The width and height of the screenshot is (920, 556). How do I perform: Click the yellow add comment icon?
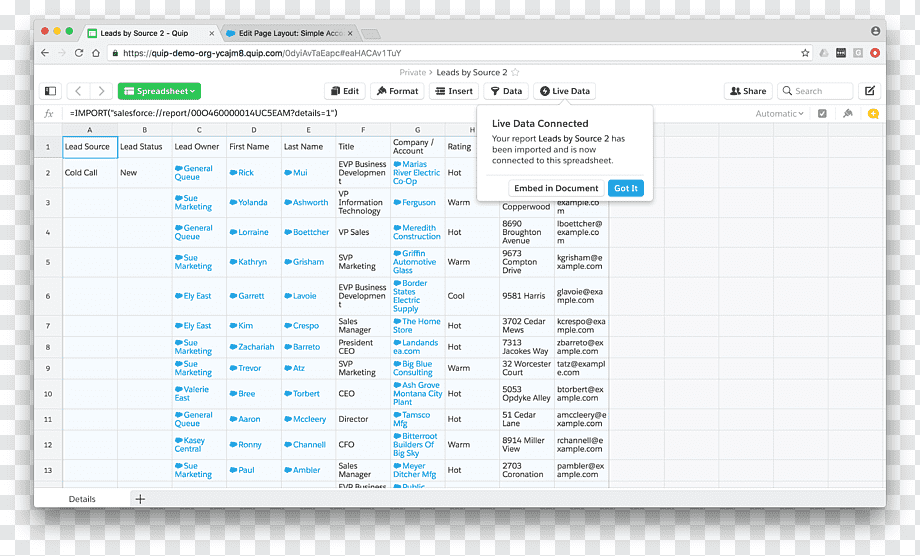[x=873, y=114]
